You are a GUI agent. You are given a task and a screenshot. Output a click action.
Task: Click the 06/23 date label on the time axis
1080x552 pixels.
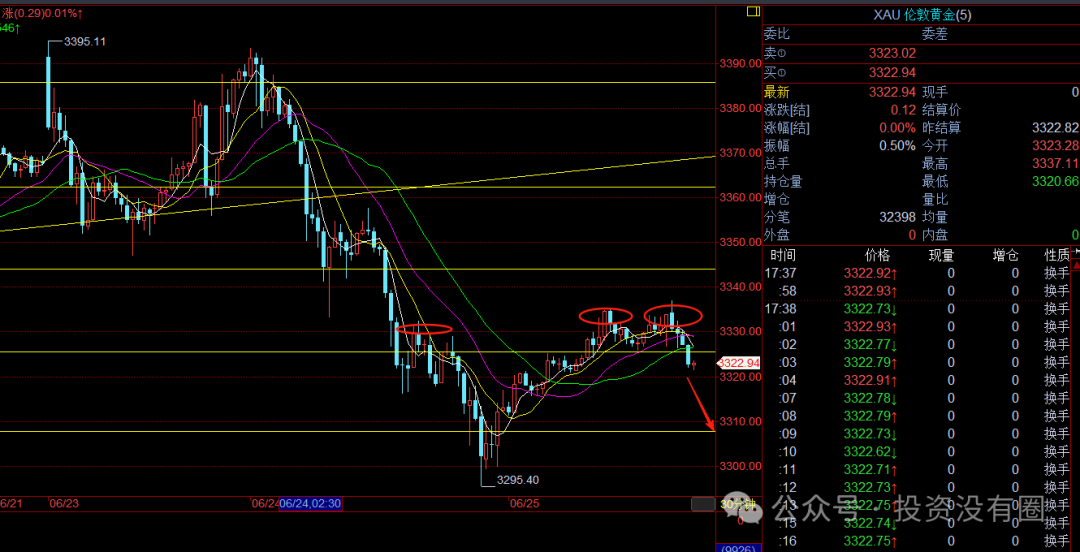(x=63, y=504)
